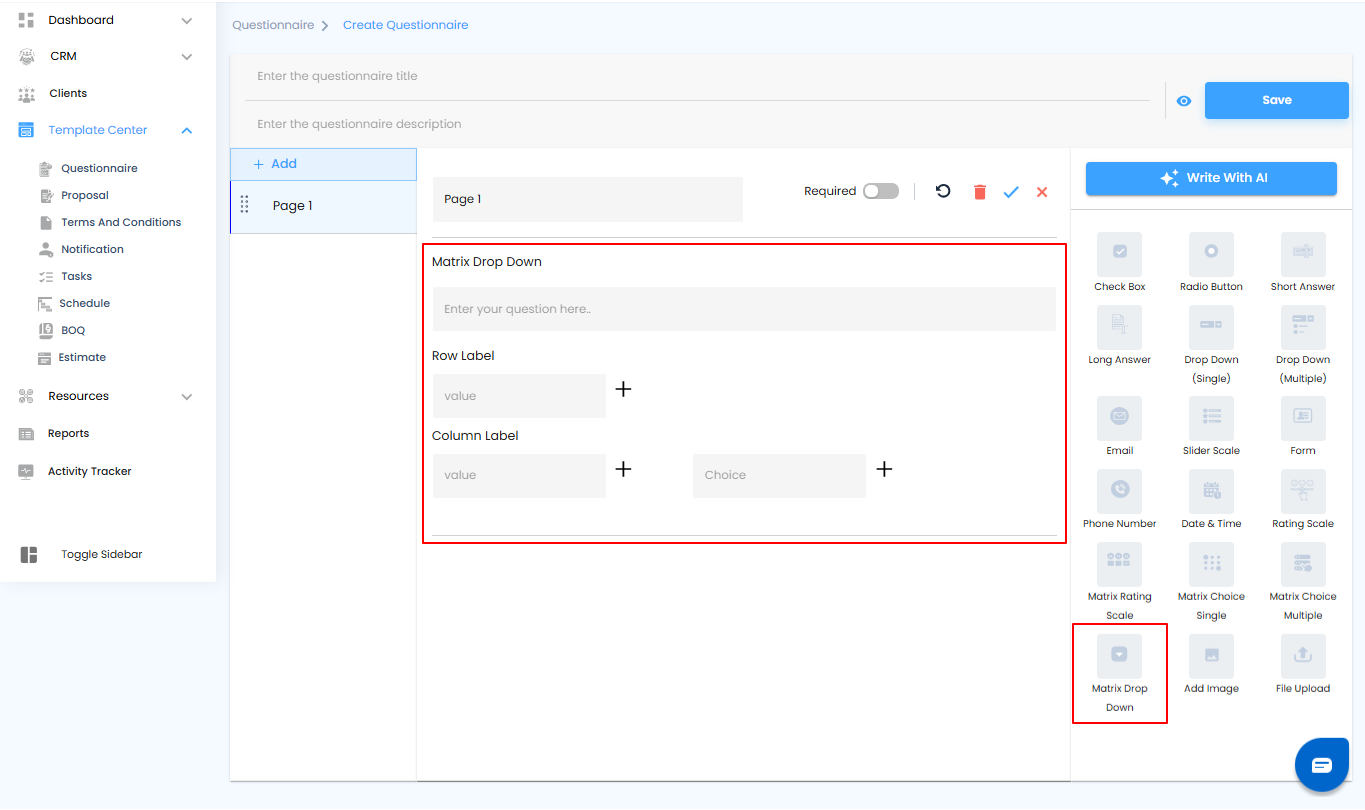Image resolution: width=1365 pixels, height=810 pixels.
Task: Add a Date & Time field
Action: 1211,491
